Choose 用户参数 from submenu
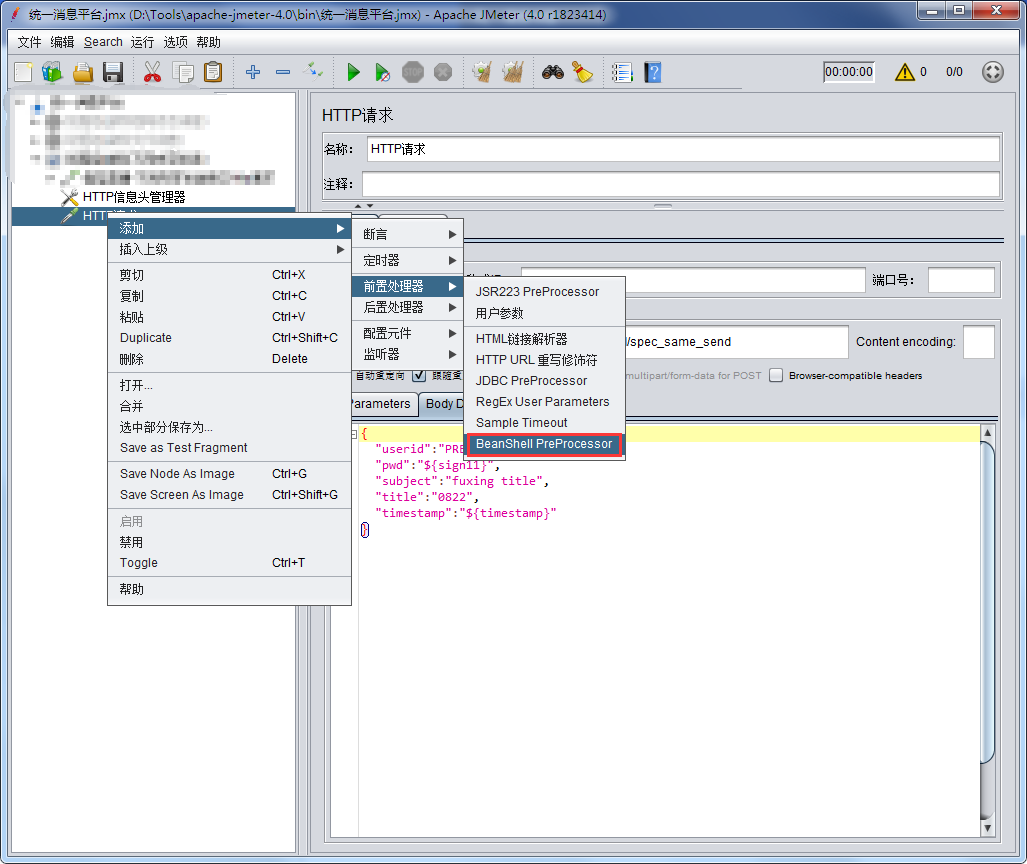 coord(544,313)
